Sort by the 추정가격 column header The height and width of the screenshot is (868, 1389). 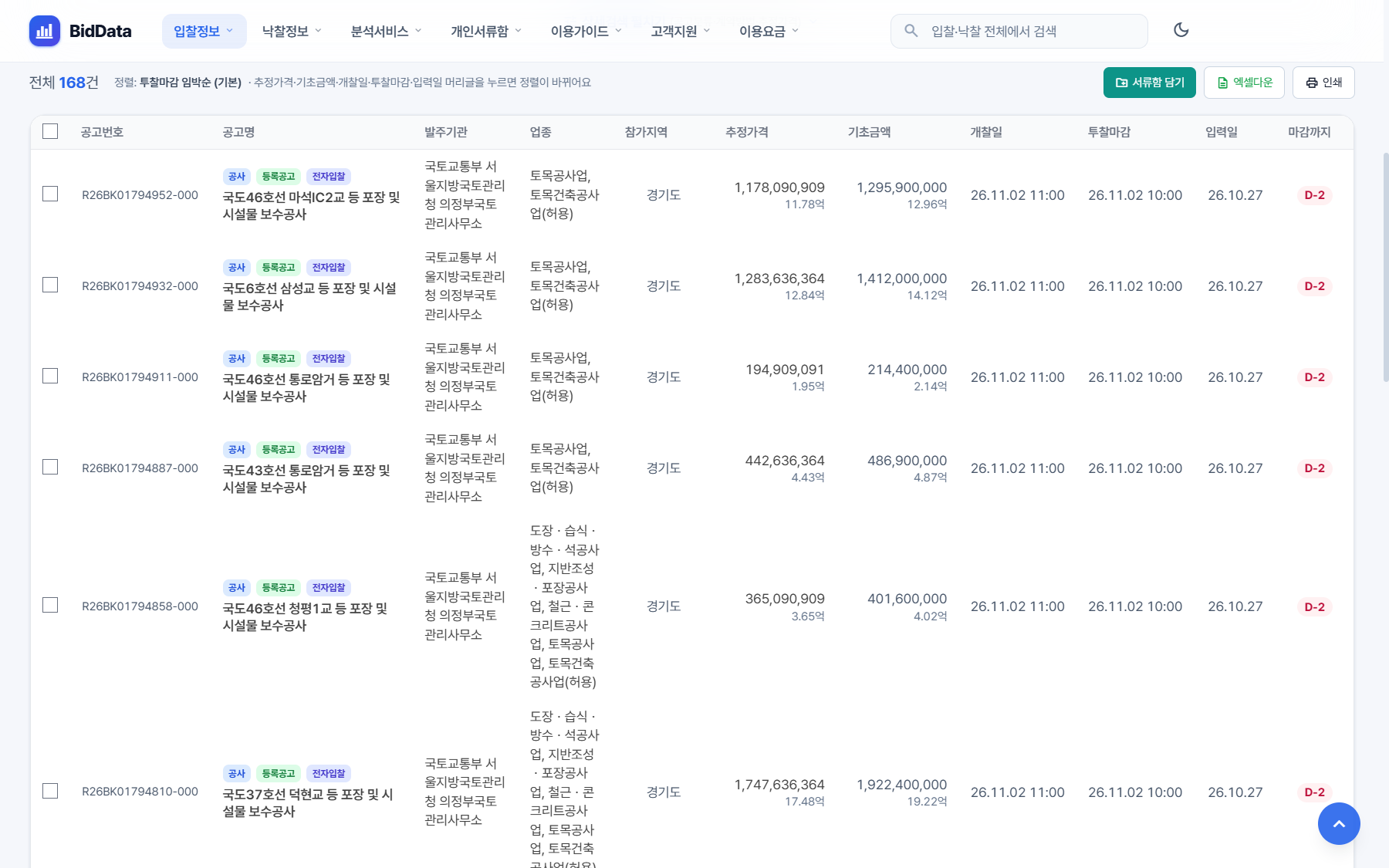pos(746,132)
